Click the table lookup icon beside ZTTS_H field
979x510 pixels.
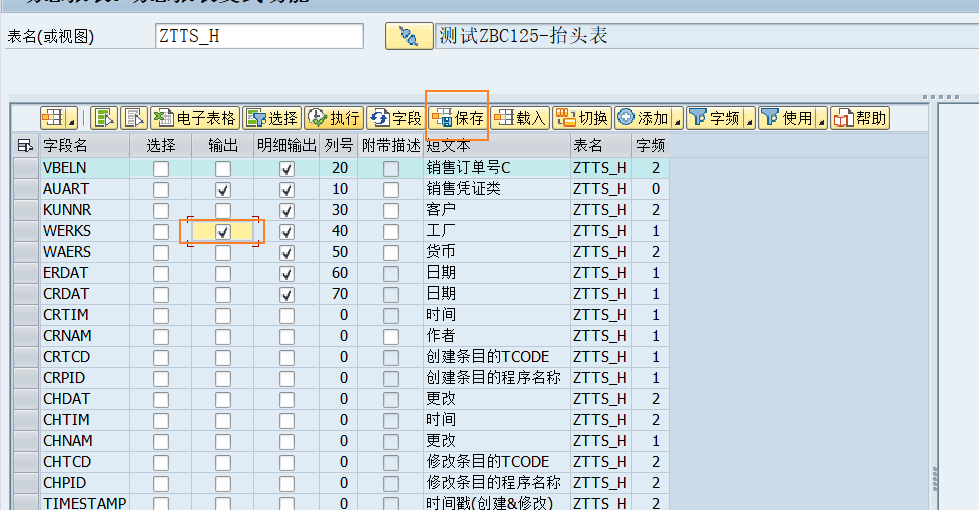pos(409,36)
